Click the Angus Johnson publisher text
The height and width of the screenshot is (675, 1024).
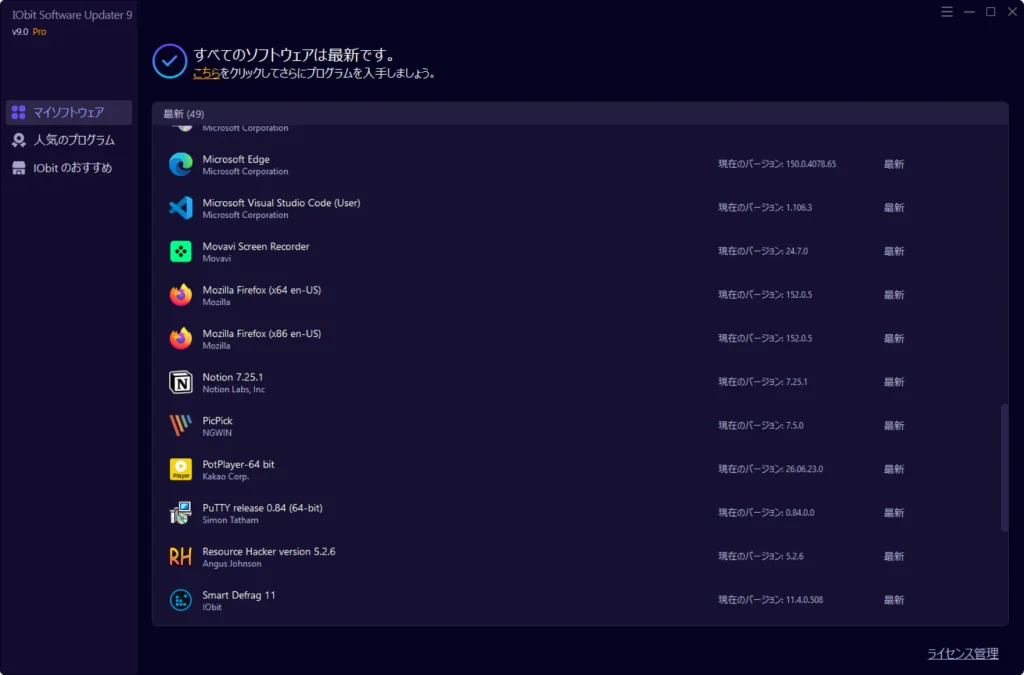coord(232,564)
